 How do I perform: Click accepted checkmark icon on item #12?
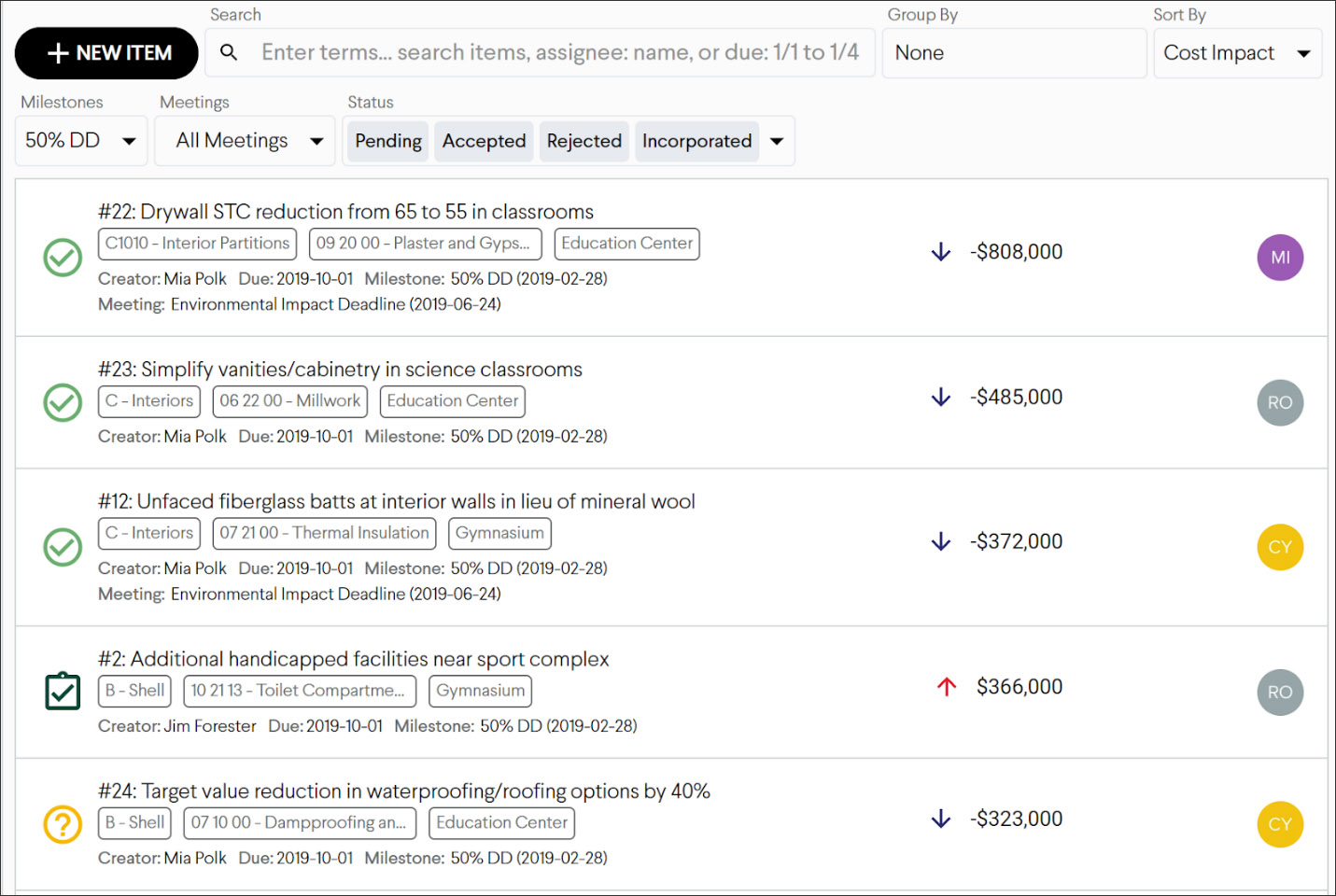tap(63, 547)
